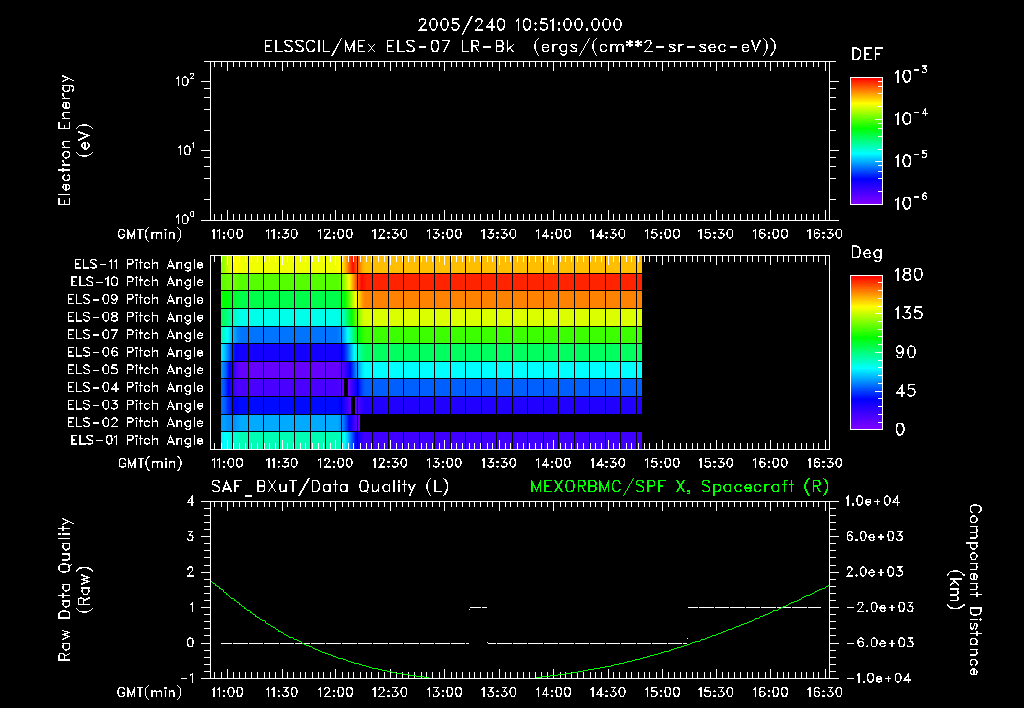Select the ELS-06 Pitch Angle row label
The width and height of the screenshot is (1024, 708).
tap(136, 352)
